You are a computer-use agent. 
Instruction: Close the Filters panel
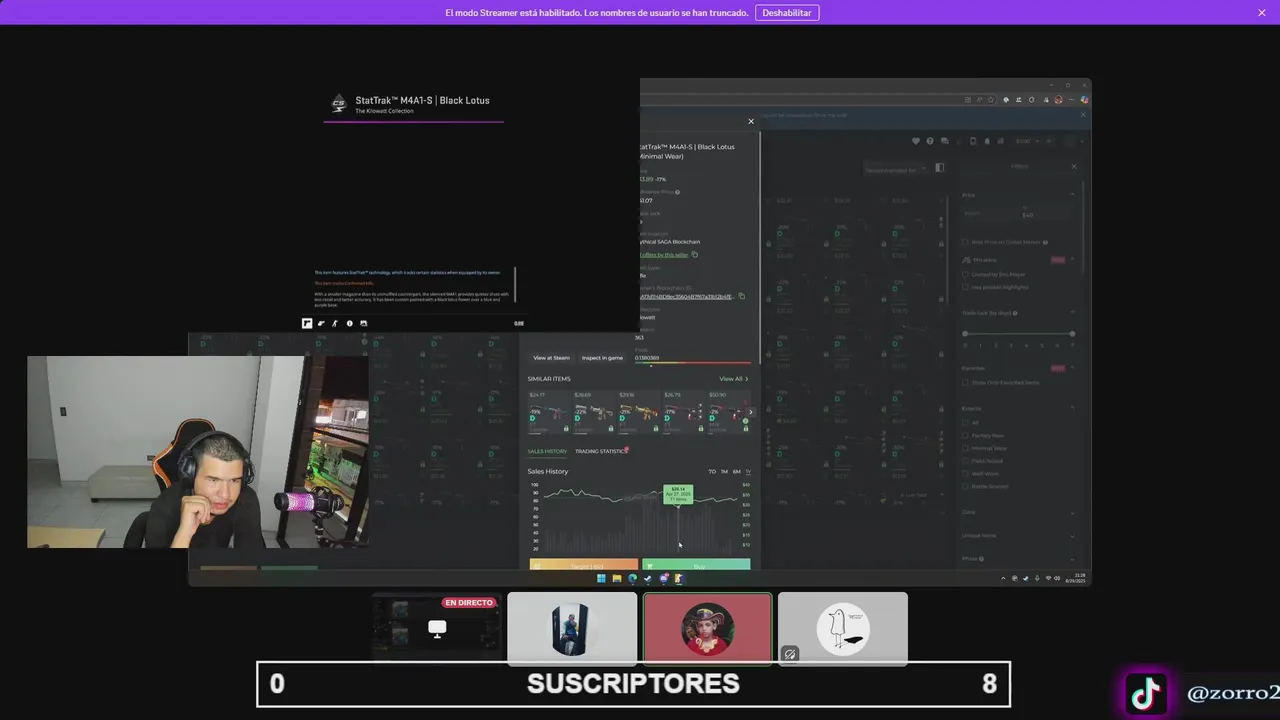(x=1074, y=166)
